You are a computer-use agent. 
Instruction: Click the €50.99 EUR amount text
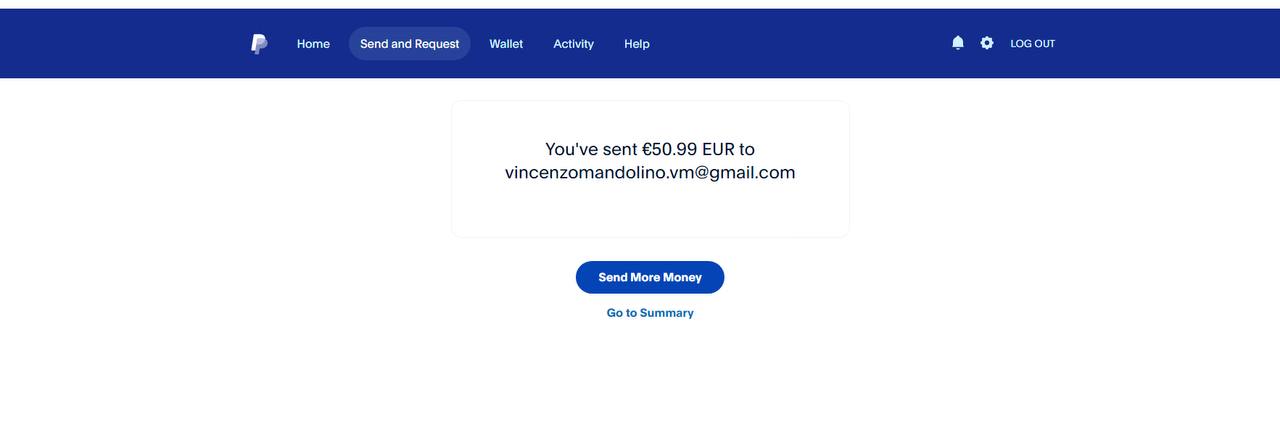point(687,149)
